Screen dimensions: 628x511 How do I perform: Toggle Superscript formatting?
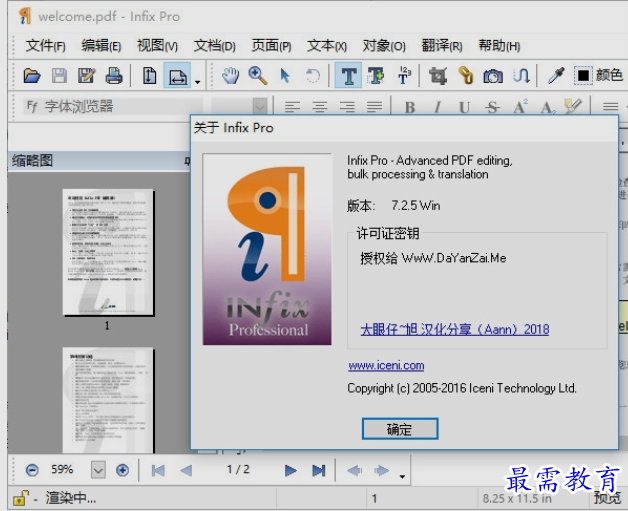pyautogui.click(x=520, y=107)
